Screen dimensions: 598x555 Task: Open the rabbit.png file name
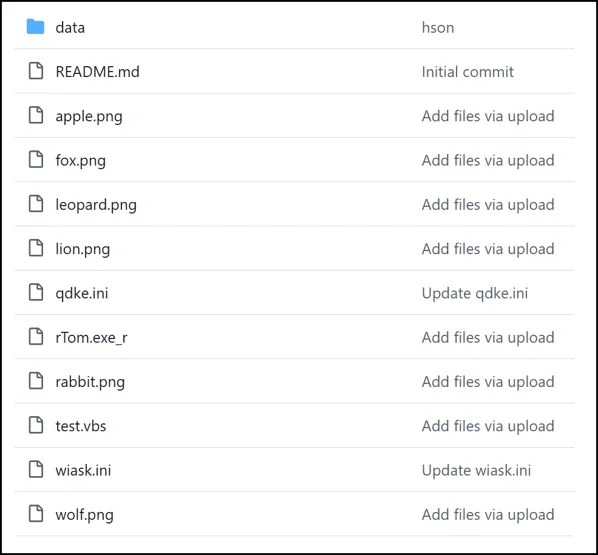tap(90, 382)
